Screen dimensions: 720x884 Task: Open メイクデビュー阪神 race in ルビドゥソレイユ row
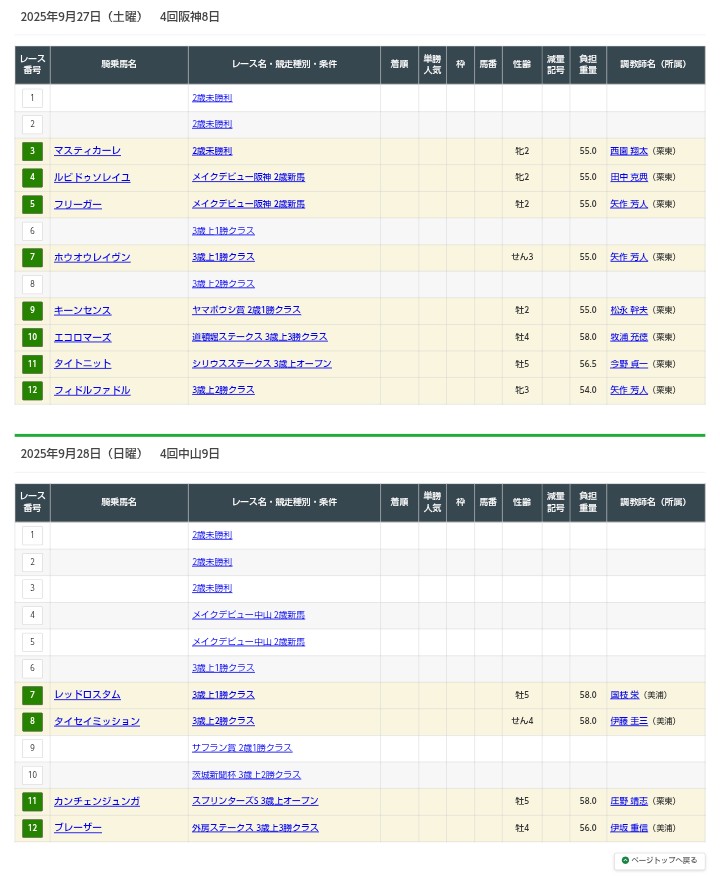248,177
